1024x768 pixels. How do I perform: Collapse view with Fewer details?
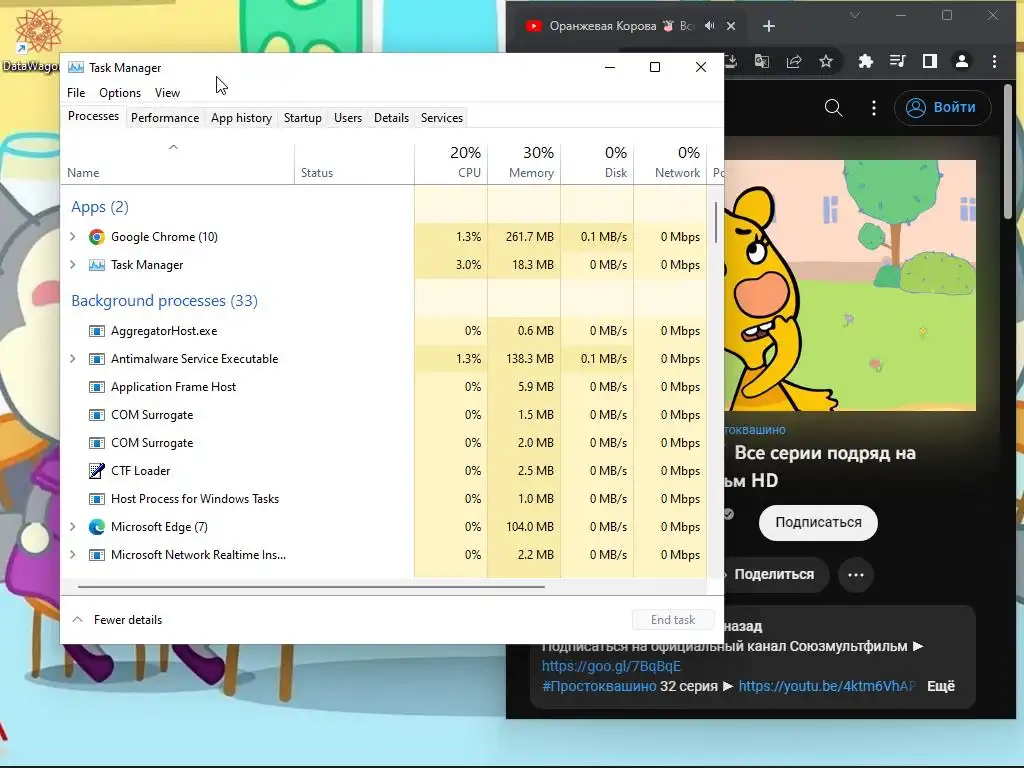click(118, 620)
